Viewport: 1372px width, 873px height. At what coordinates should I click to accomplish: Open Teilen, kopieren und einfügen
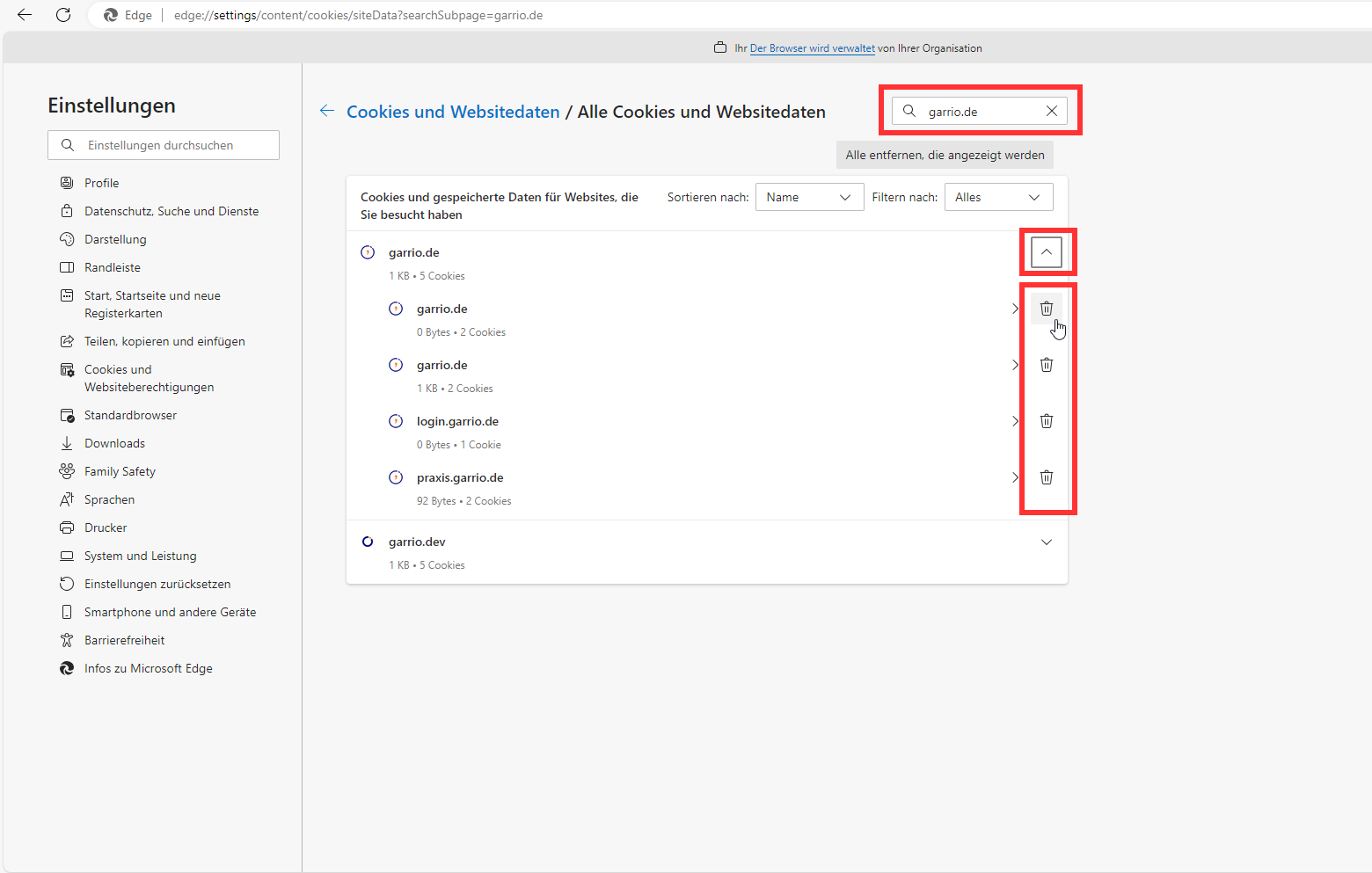tap(164, 341)
